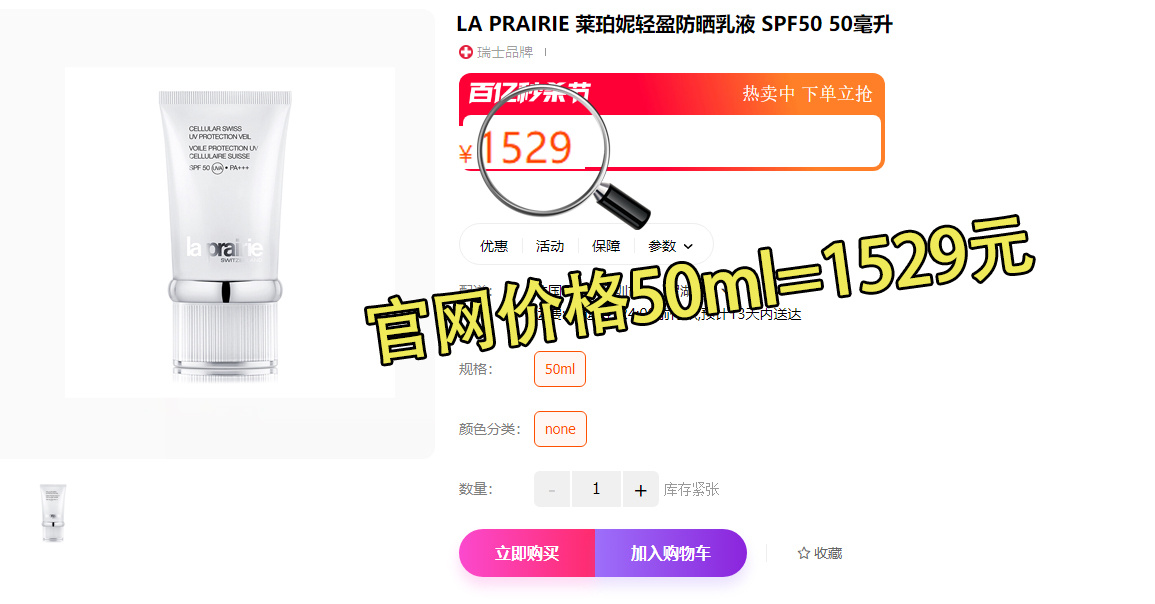The height and width of the screenshot is (604, 1155).
Task: Open the main sunscreen product image
Action: (x=230, y=233)
